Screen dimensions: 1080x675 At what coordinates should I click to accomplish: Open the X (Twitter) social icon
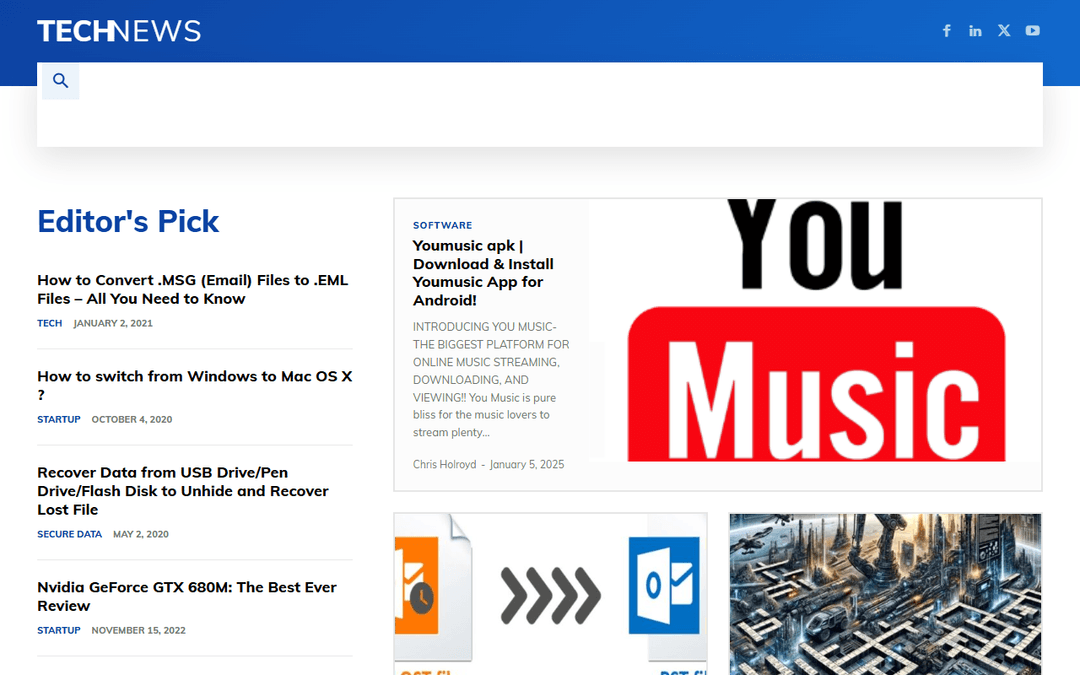point(1004,30)
